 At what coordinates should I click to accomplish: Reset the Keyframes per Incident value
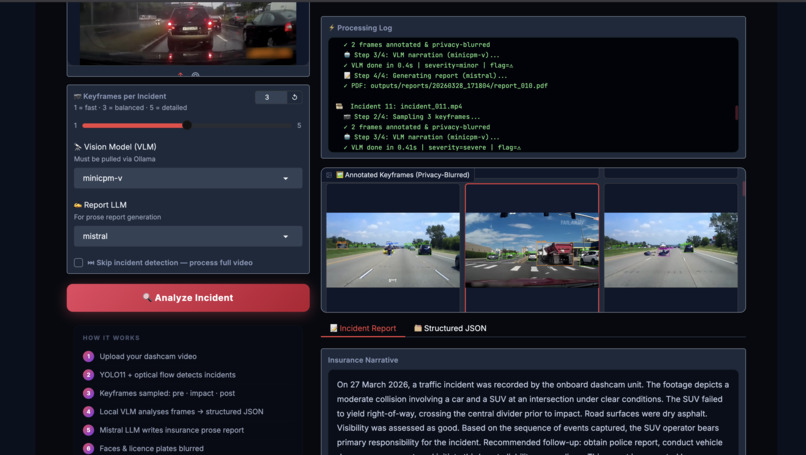(295, 97)
